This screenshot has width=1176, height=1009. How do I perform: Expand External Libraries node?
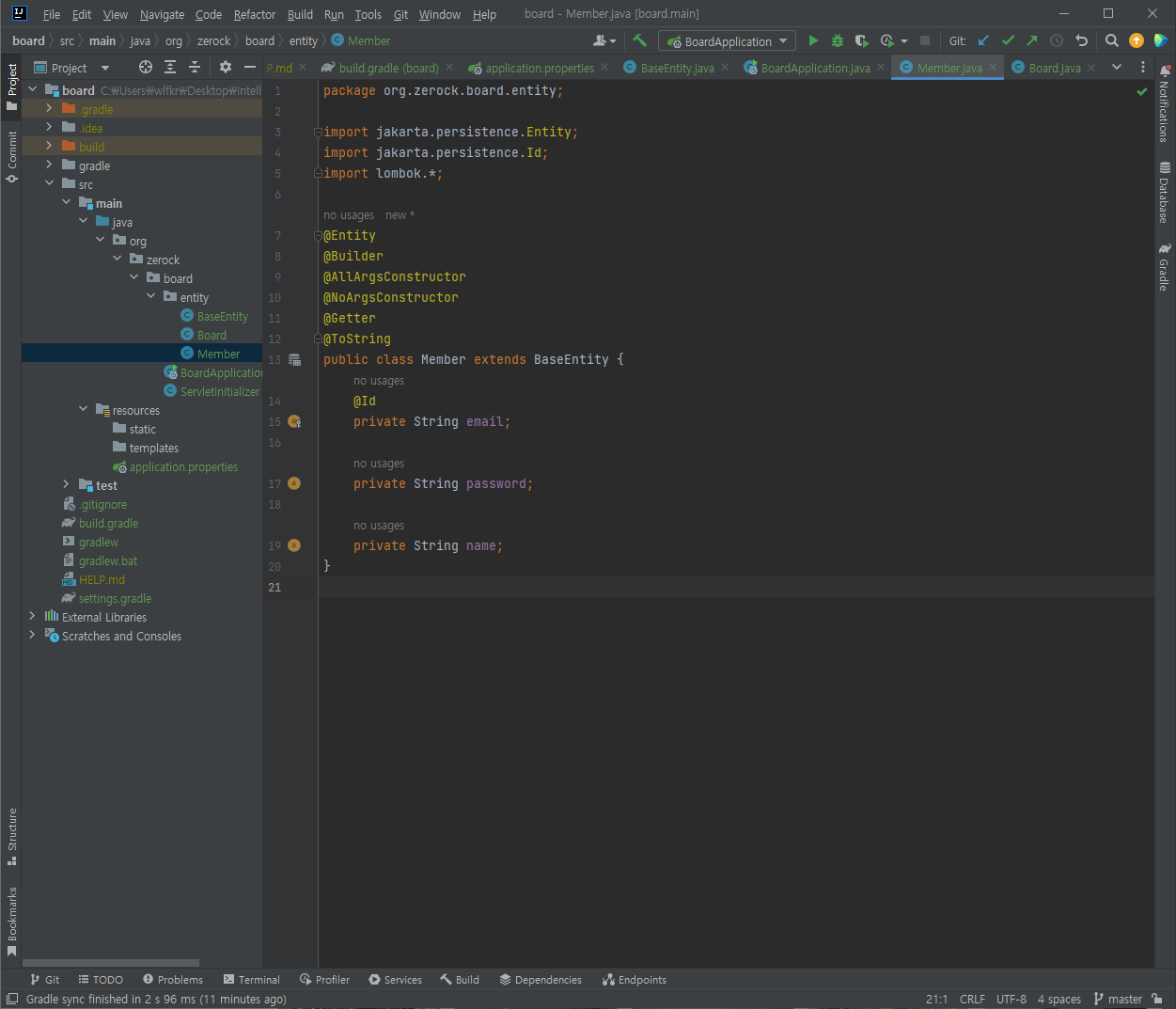32,616
